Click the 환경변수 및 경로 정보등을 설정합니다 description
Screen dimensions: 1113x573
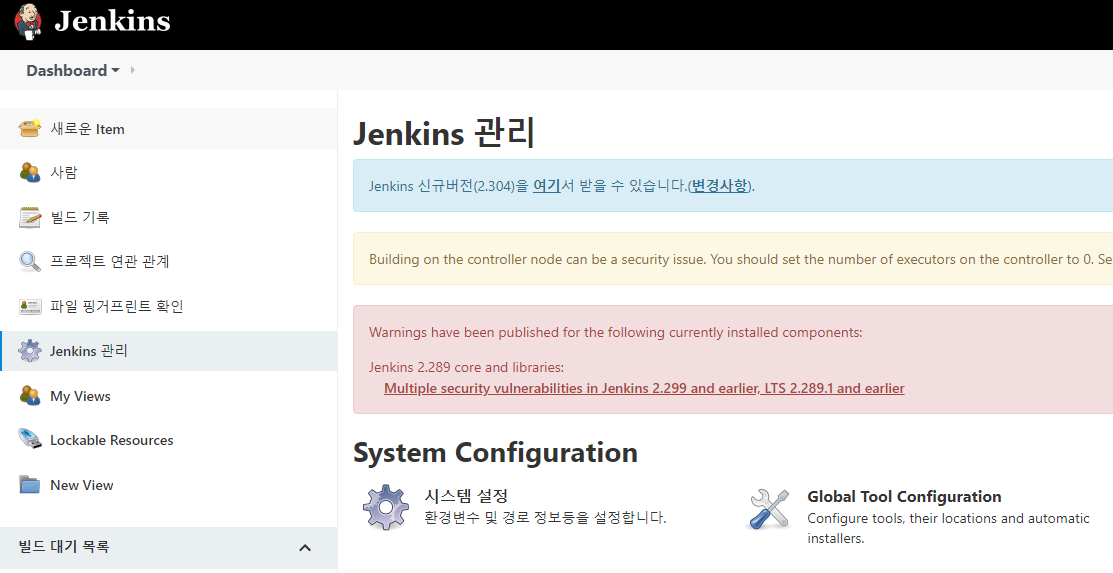(545, 518)
